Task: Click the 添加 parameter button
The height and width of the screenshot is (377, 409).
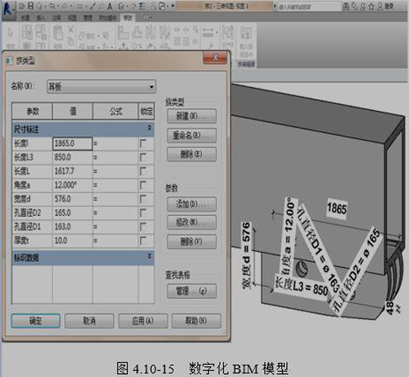Action: (192, 204)
